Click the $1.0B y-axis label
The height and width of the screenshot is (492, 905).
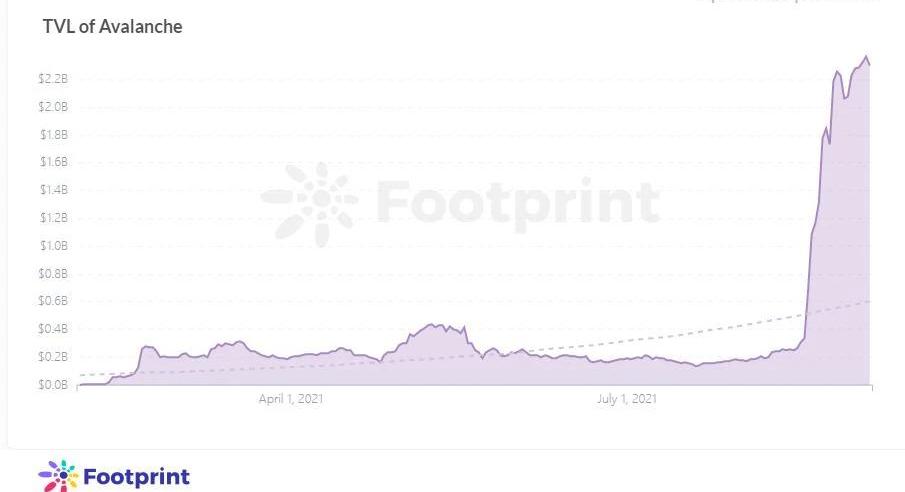(x=54, y=246)
